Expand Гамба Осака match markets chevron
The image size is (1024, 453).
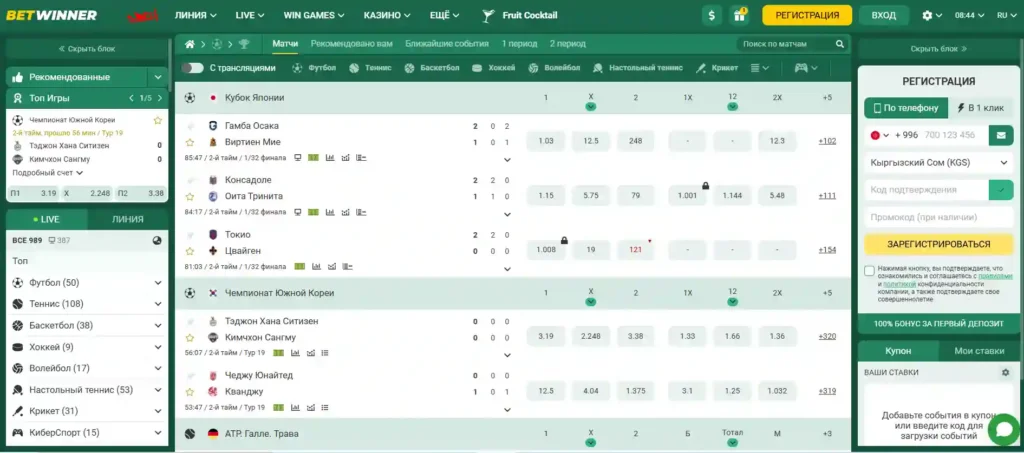(x=507, y=159)
